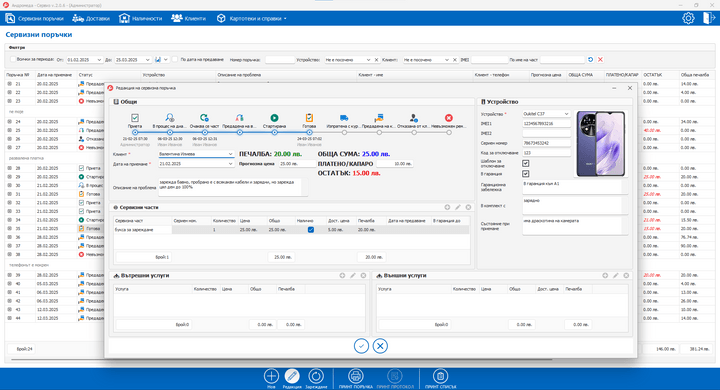Clear the Клиент filter X
The height and width of the screenshot is (390, 720).
click(x=455, y=60)
